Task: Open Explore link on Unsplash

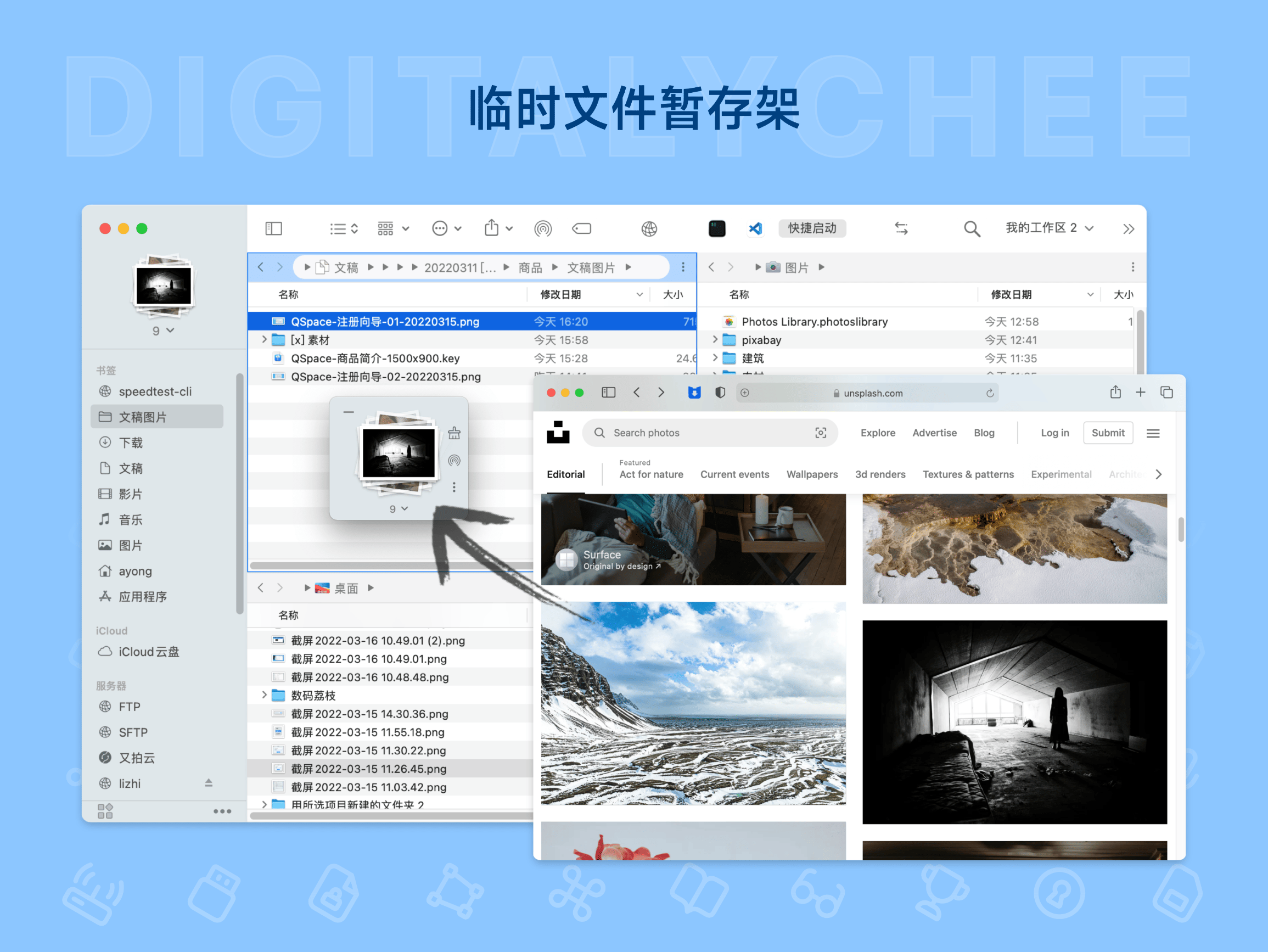Action: [x=878, y=433]
